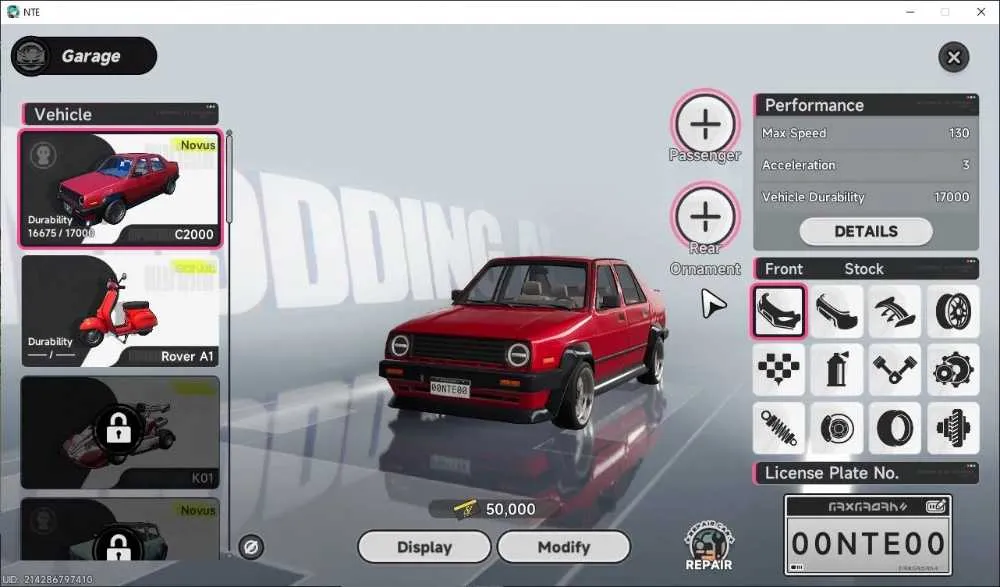Toggle hide-interface icon beside vehicle list
Screen dimensions: 1000x587
[x=251, y=547]
